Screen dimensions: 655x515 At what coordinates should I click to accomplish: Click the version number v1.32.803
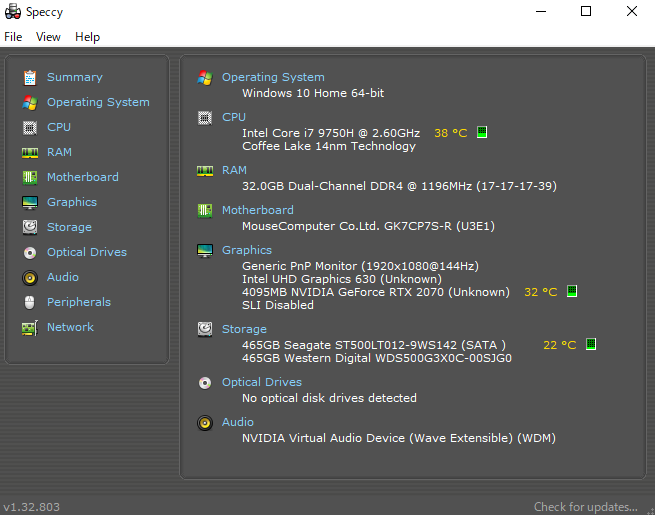click(x=31, y=507)
